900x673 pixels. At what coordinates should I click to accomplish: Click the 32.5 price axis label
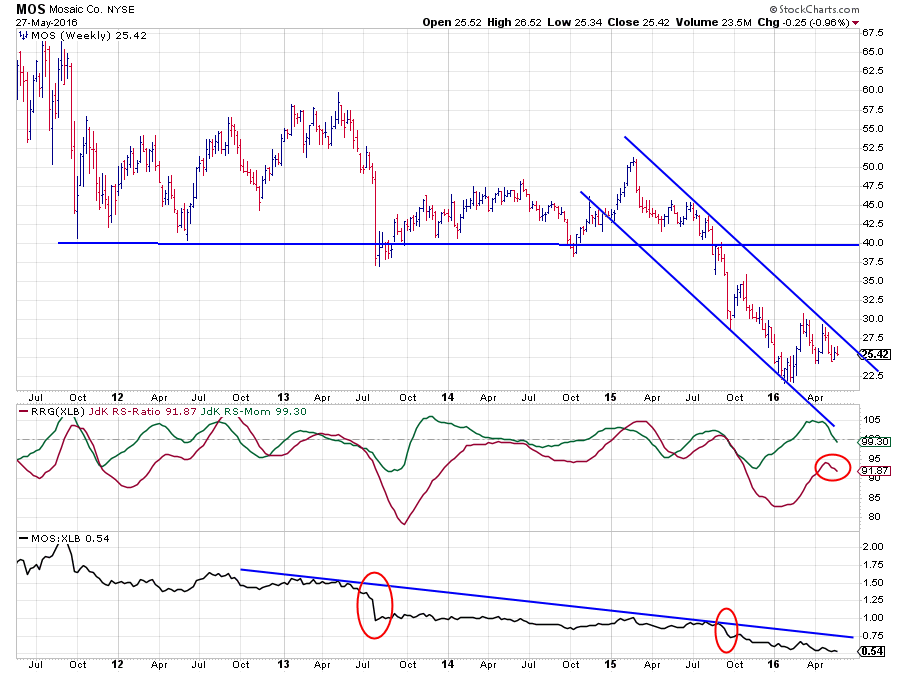coord(872,299)
